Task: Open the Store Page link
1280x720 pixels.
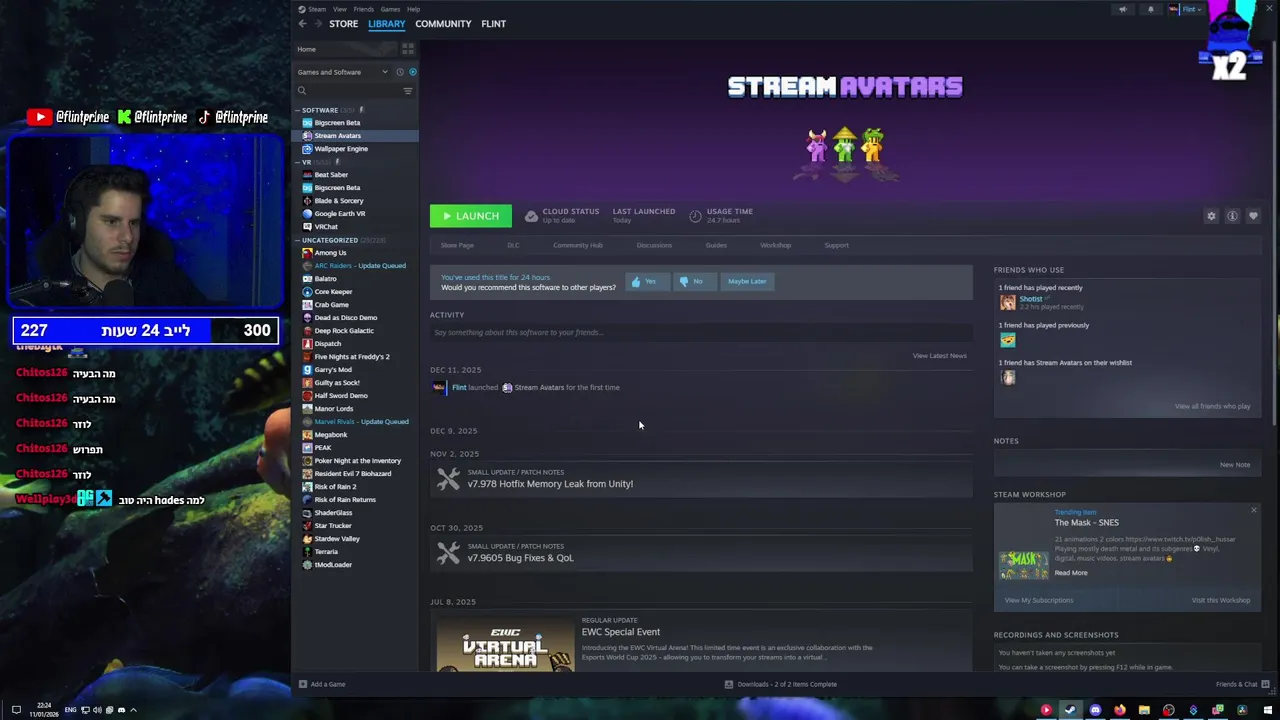Action: tap(457, 245)
